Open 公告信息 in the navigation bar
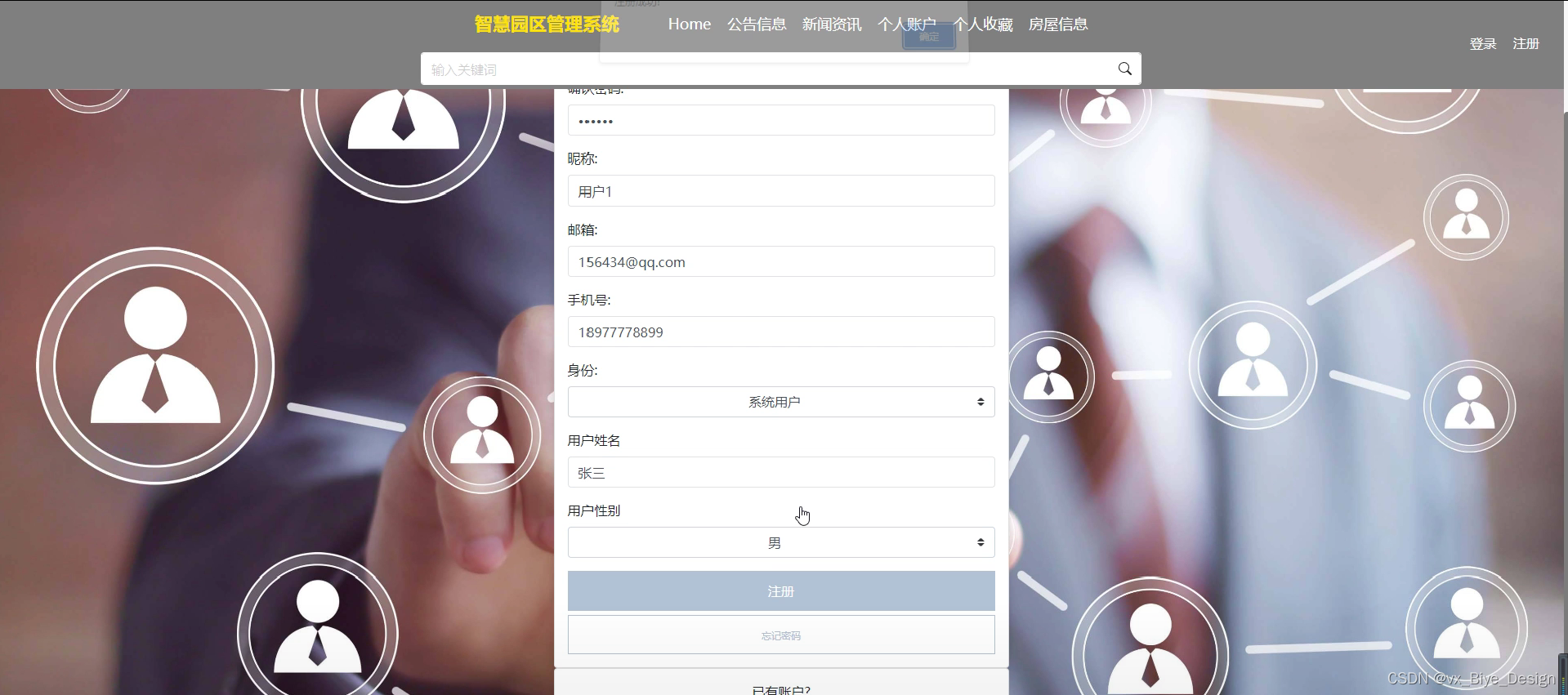 point(757,25)
